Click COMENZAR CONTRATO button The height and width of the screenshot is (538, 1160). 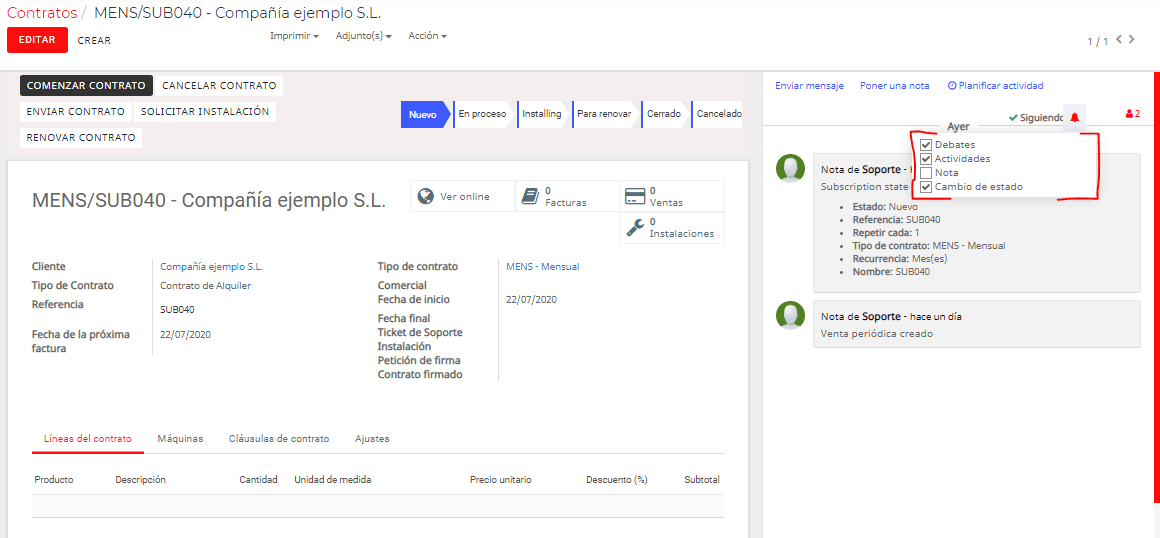click(x=87, y=86)
